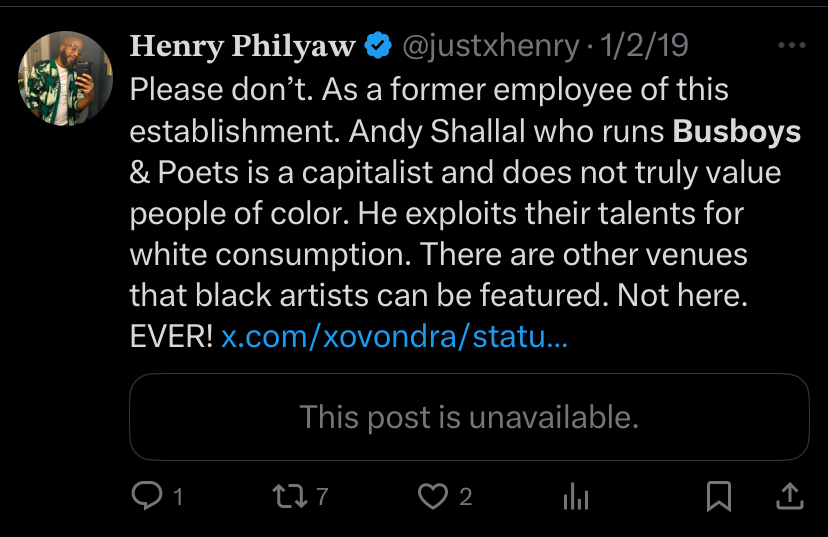
Task: Open the view analytics bar chart icon
Action: (x=576, y=496)
